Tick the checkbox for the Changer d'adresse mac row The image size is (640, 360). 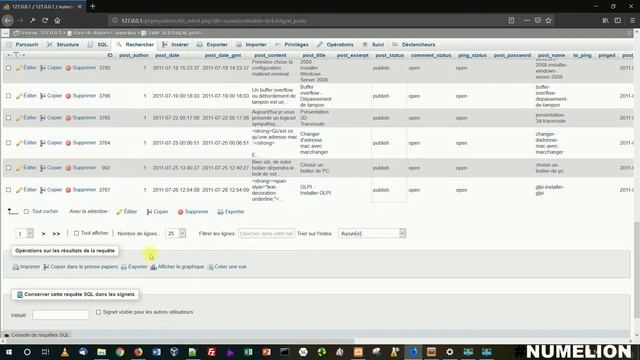(x=9, y=143)
